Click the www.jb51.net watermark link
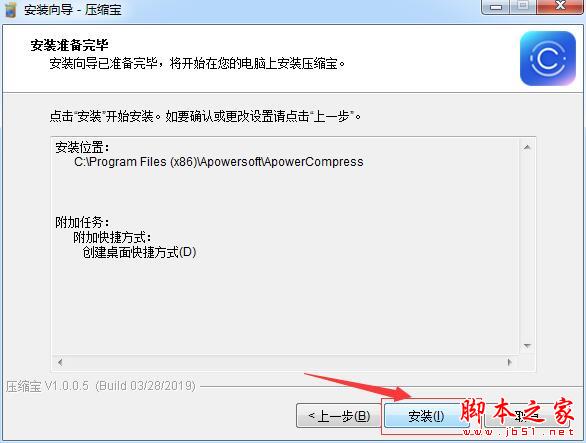 pyautogui.click(x=518, y=432)
